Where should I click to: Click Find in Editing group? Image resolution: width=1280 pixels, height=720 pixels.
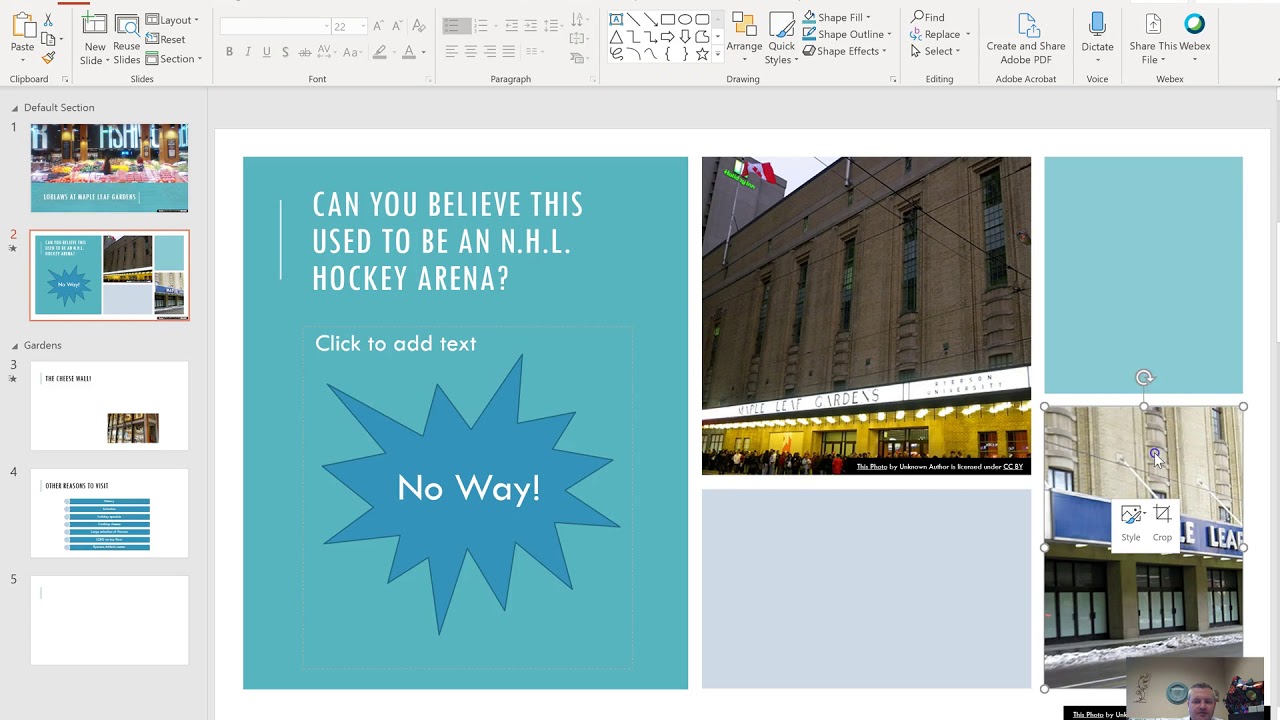click(928, 17)
